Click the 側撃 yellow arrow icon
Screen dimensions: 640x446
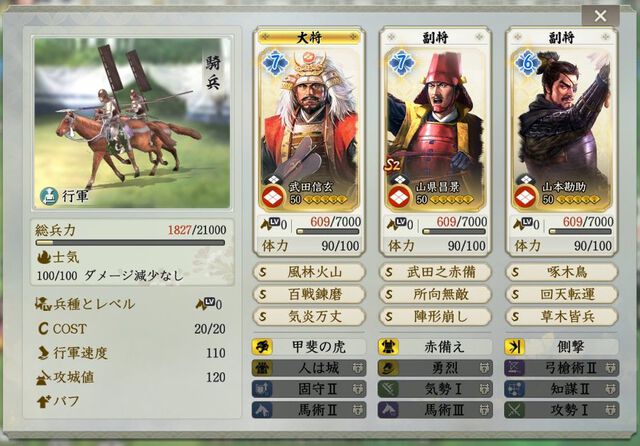(514, 347)
